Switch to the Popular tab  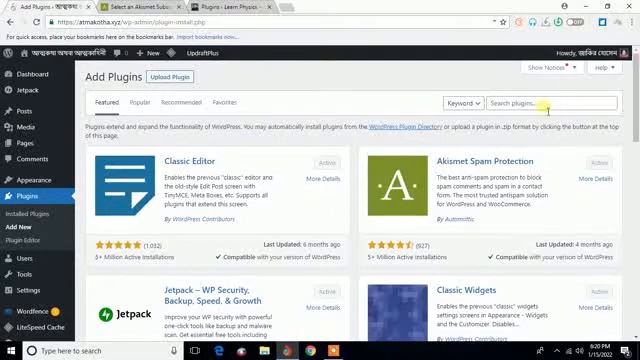click(140, 102)
